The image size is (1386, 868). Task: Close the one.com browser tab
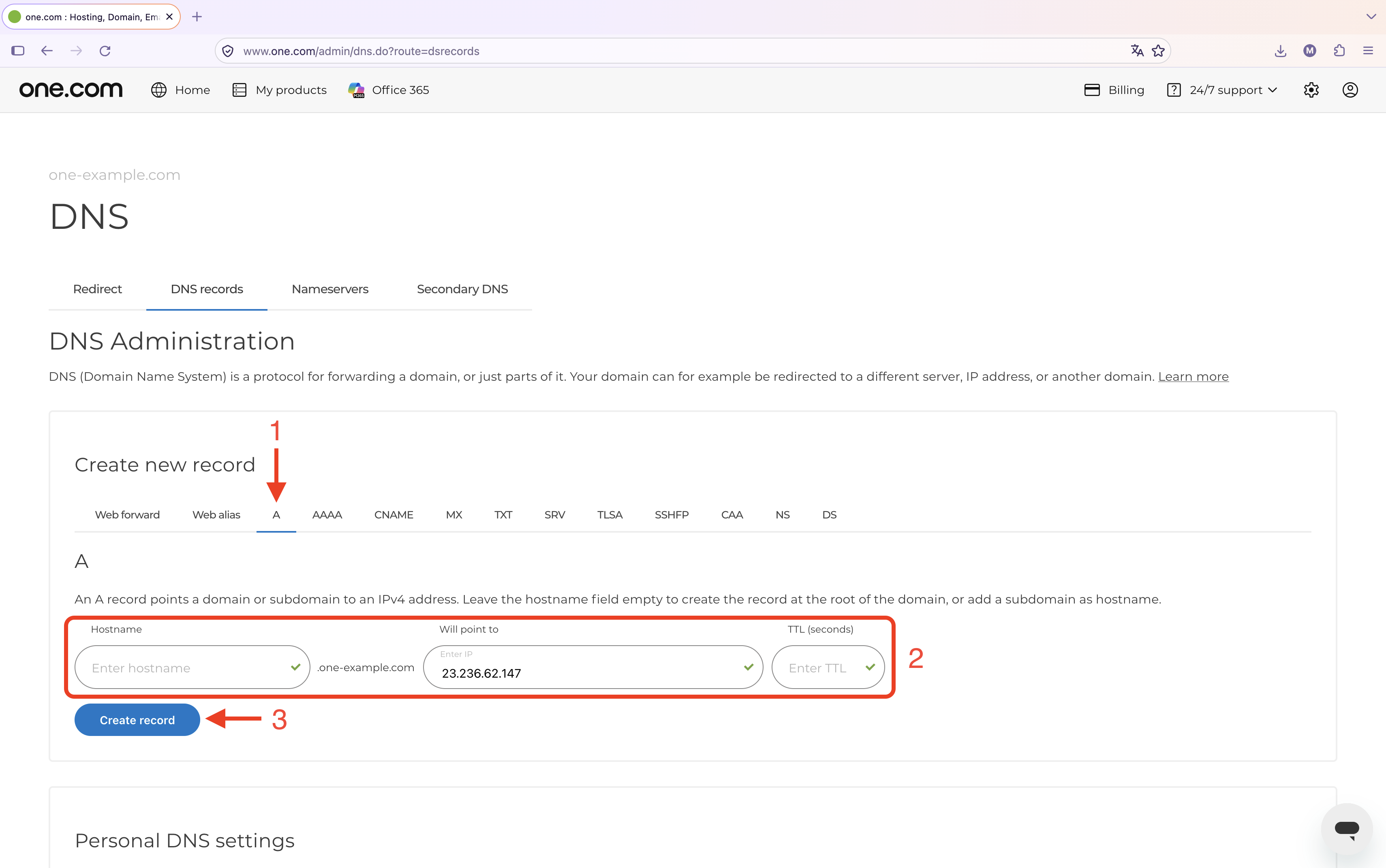[x=169, y=17]
